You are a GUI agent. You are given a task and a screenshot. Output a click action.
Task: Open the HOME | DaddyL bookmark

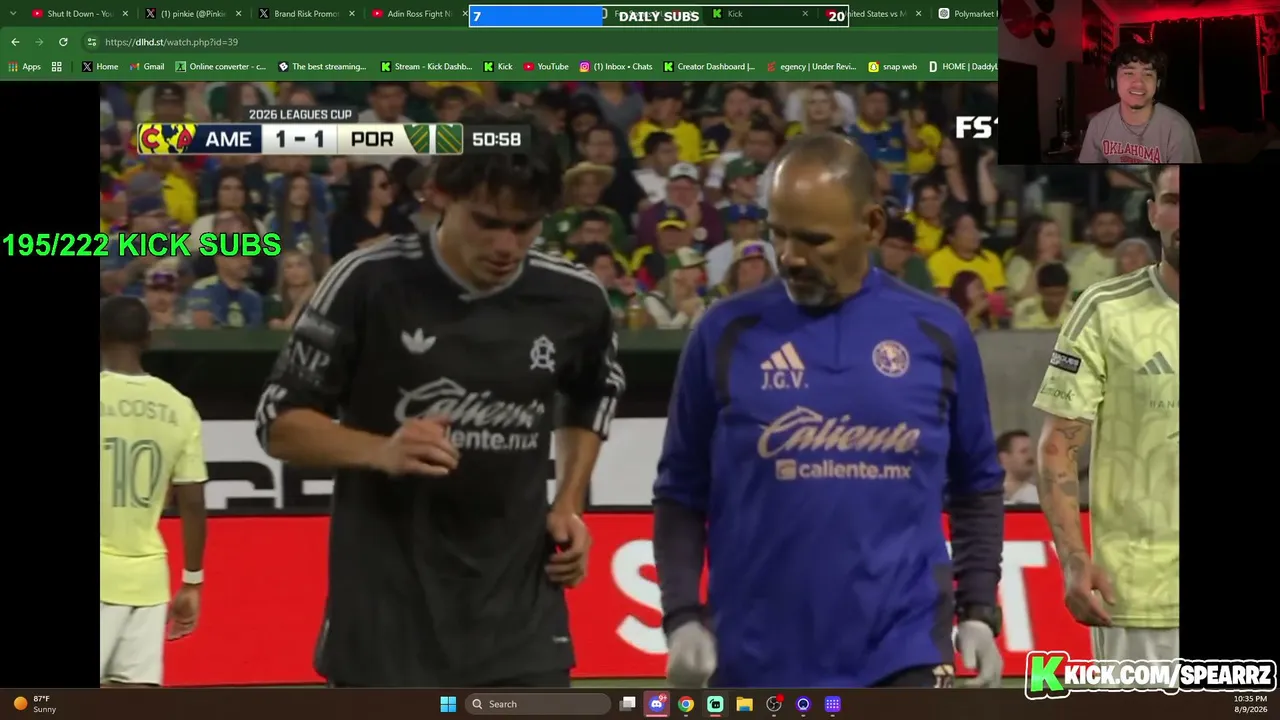tap(962, 67)
